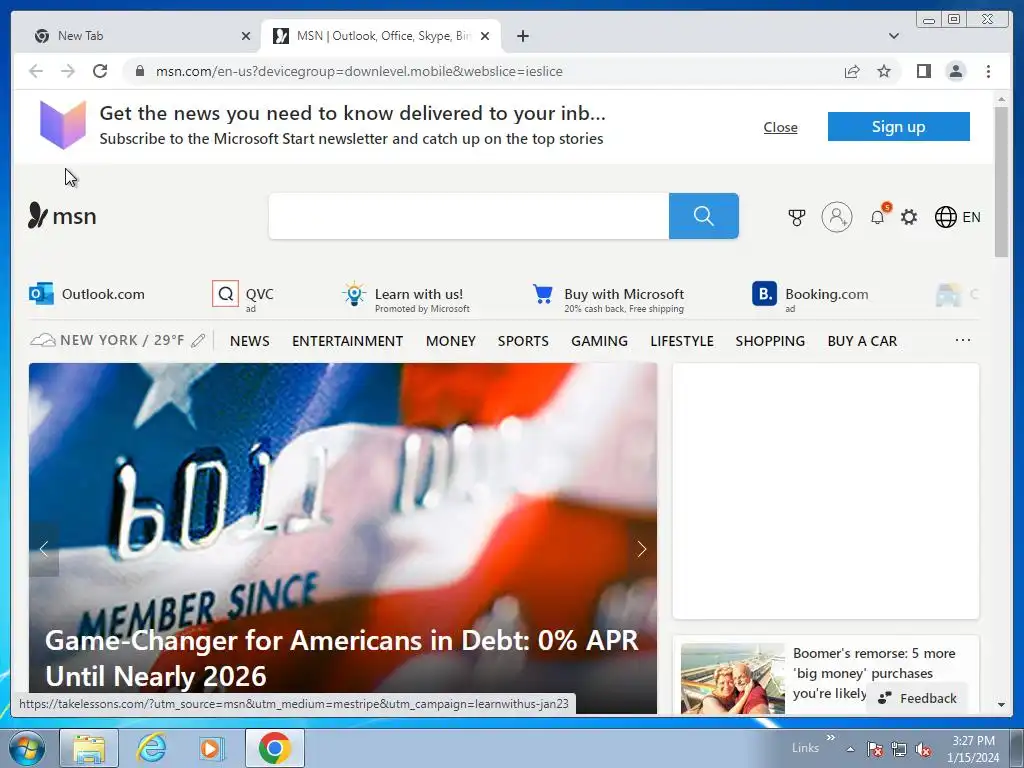Toggle the Chrome side panel

tap(923, 71)
